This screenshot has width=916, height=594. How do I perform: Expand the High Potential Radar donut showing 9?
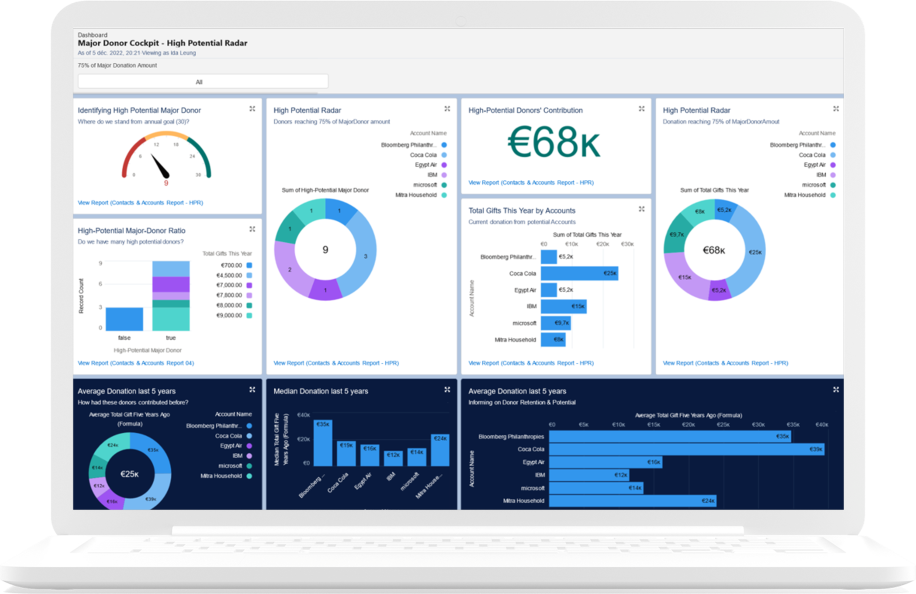(447, 109)
